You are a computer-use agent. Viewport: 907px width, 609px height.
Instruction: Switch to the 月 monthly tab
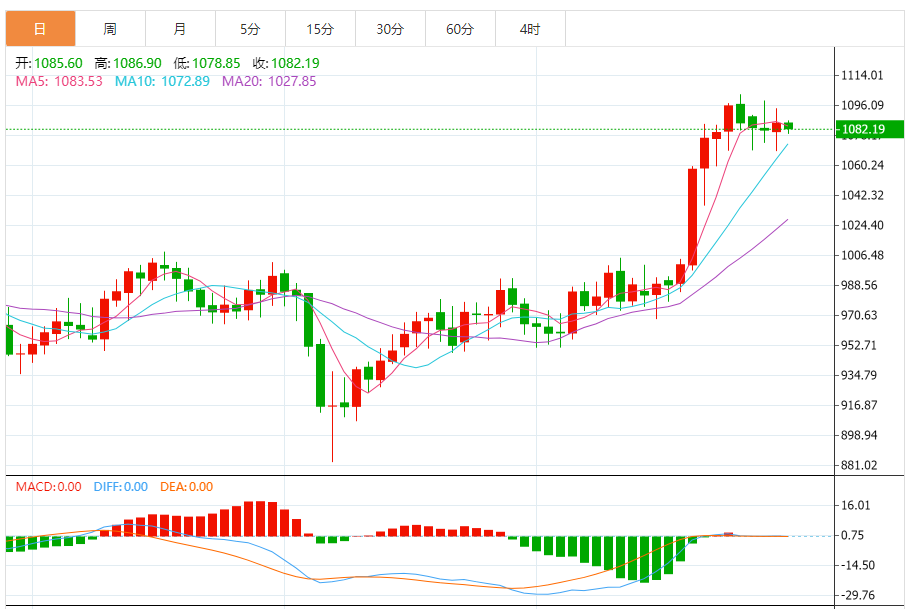pyautogui.click(x=180, y=28)
